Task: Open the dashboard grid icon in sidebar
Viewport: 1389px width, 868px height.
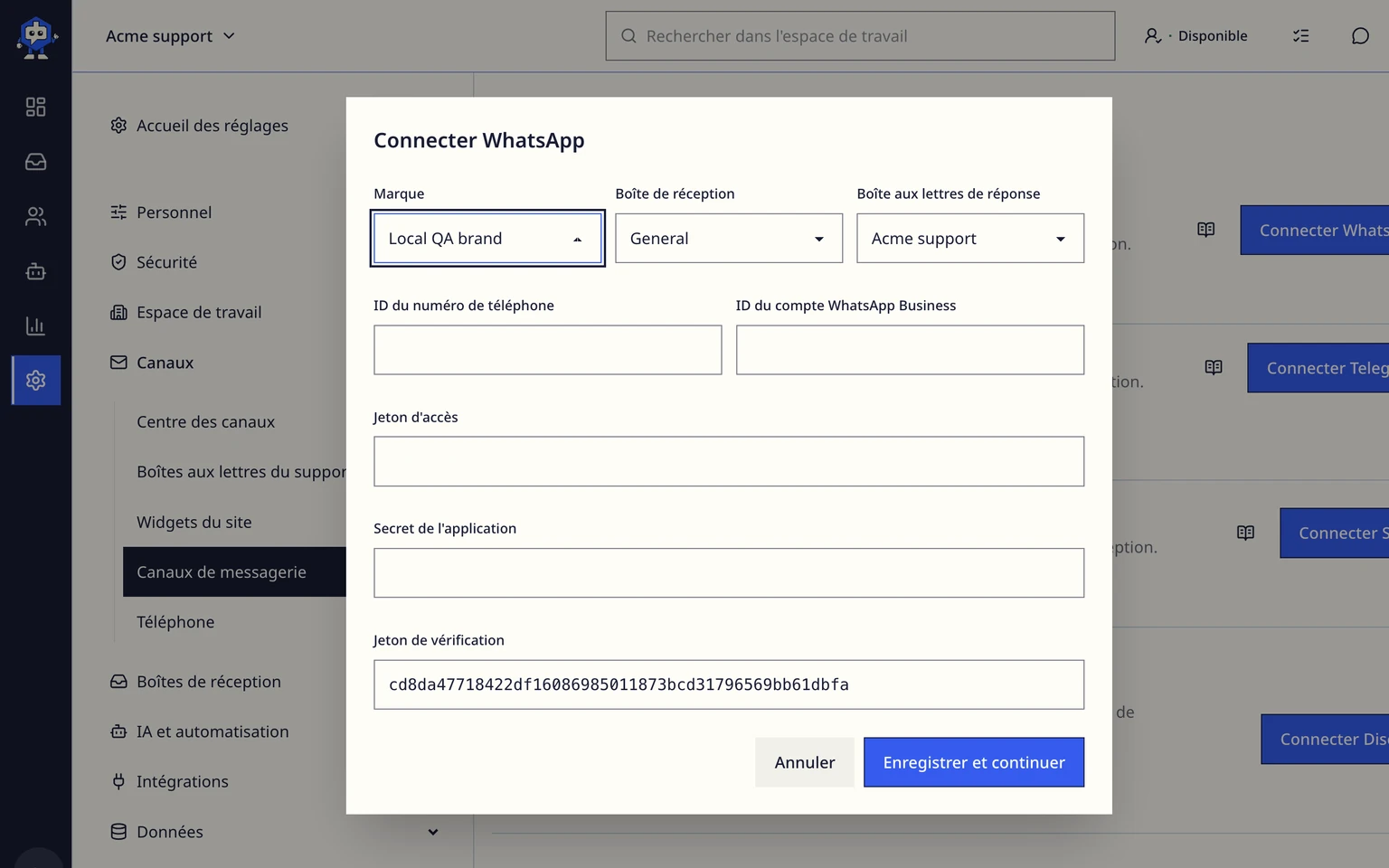Action: (35, 107)
